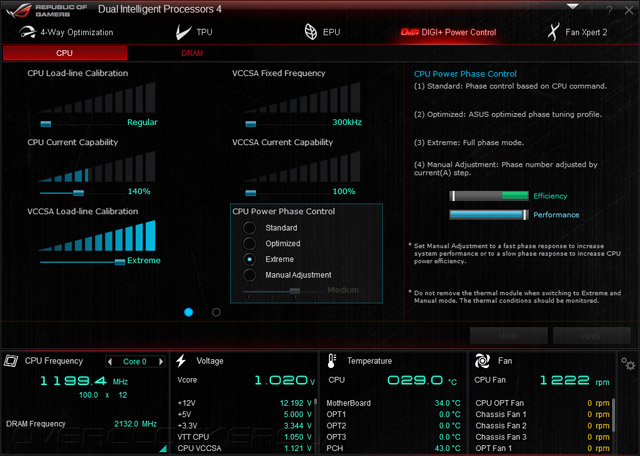Switch to the DRAM sub-tab
The width and height of the screenshot is (640, 456).
click(192, 53)
